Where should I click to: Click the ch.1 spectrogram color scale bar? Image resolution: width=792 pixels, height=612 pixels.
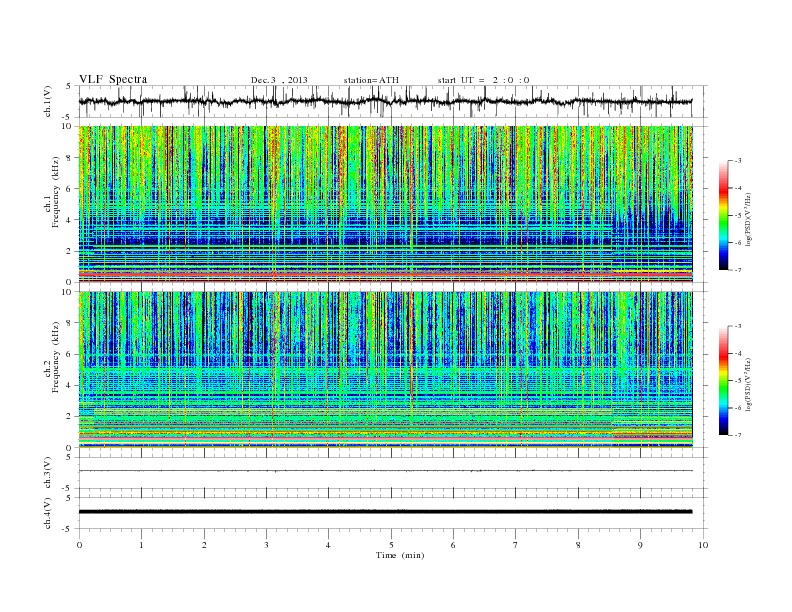pyautogui.click(x=723, y=216)
